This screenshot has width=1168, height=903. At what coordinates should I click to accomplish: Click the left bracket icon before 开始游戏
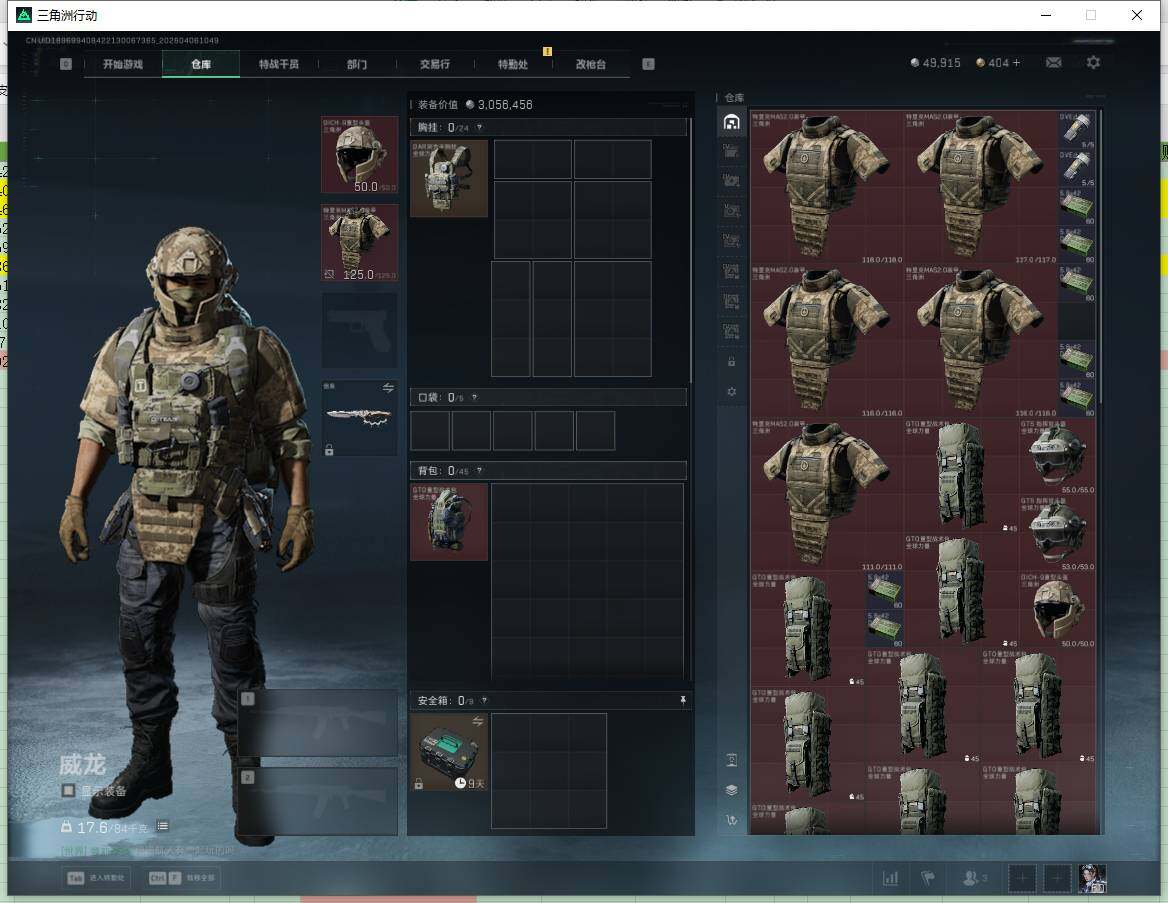[x=66, y=64]
